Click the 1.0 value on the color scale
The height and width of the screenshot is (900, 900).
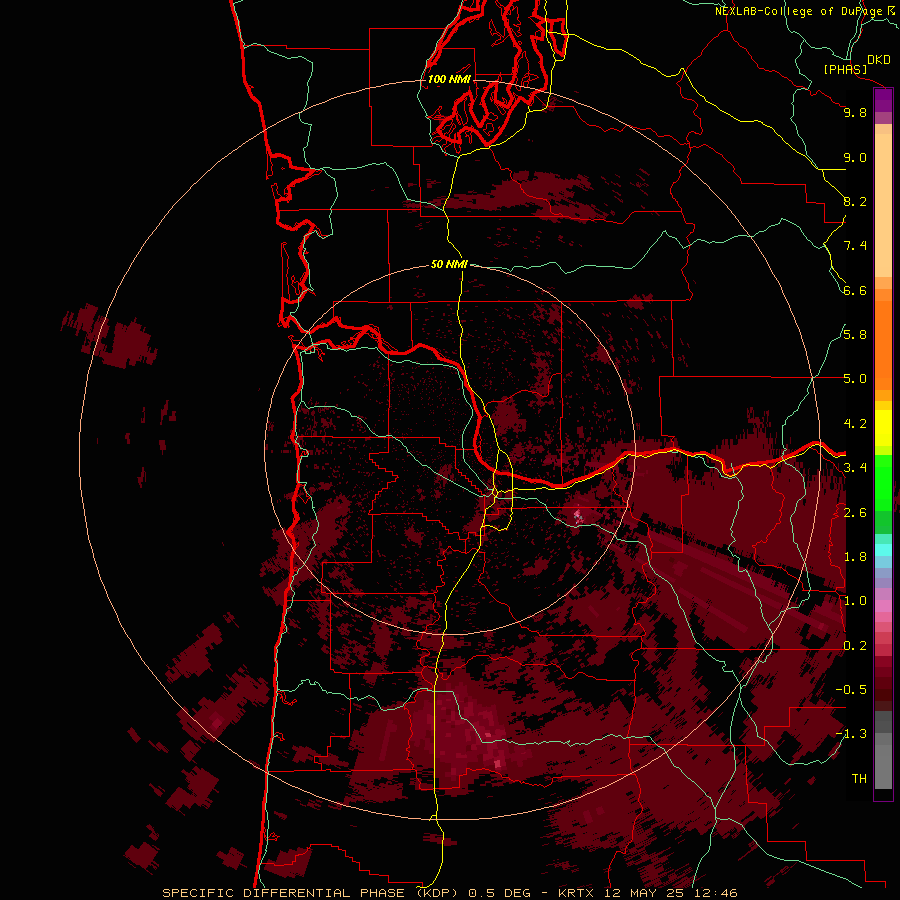(x=855, y=601)
